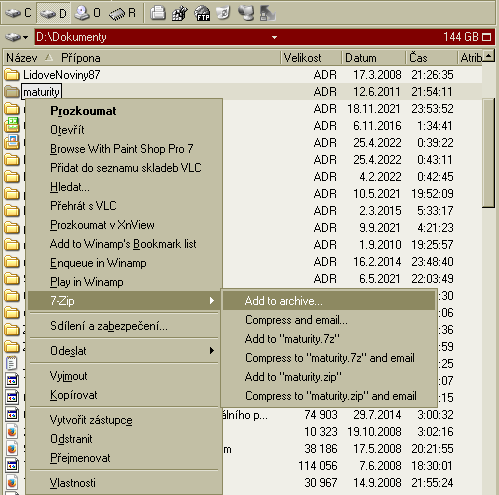
Task: Choose Enqueue in Winamp
Action: tap(123, 263)
